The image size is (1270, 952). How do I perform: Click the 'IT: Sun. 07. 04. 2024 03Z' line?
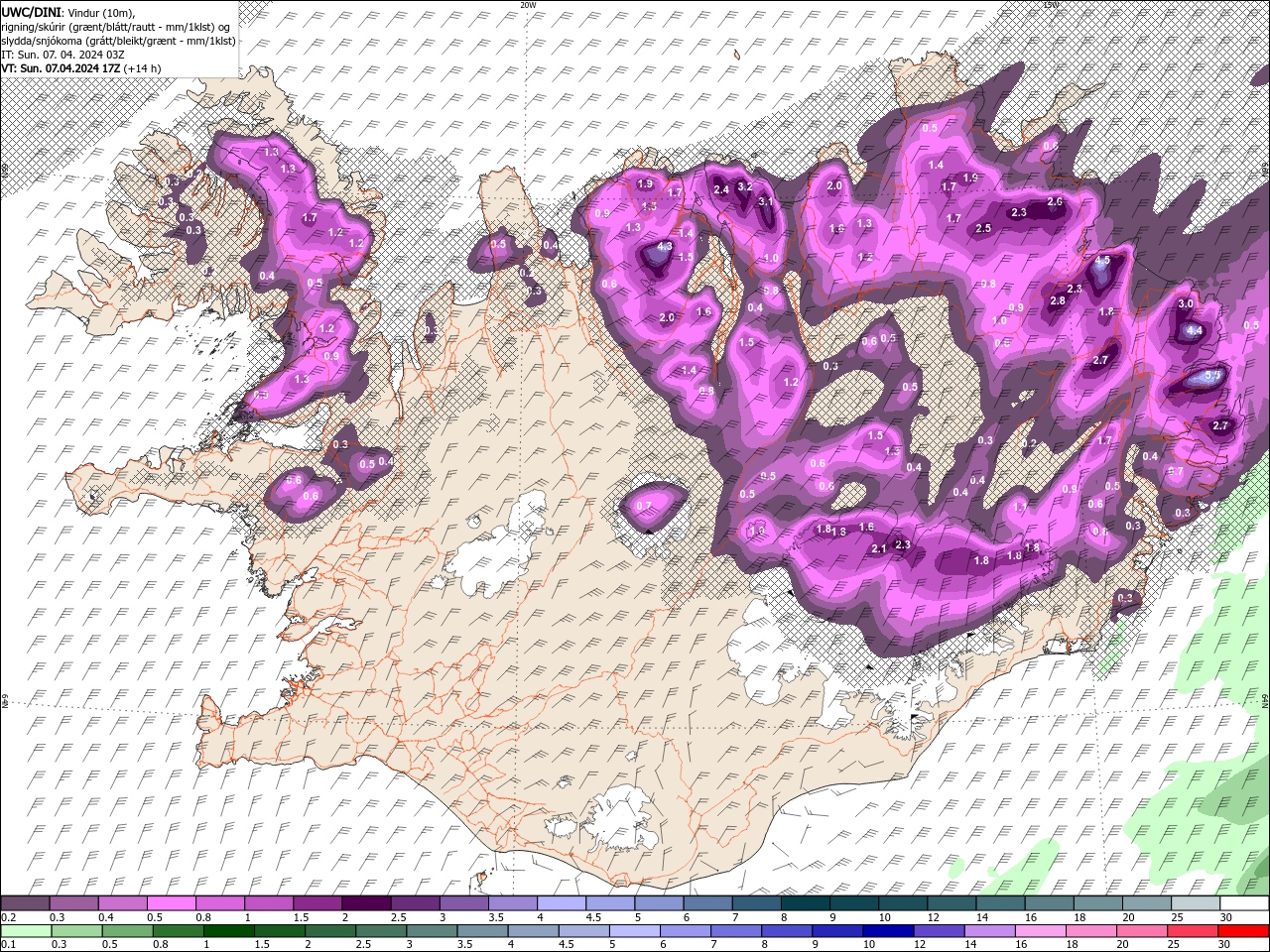point(63,54)
